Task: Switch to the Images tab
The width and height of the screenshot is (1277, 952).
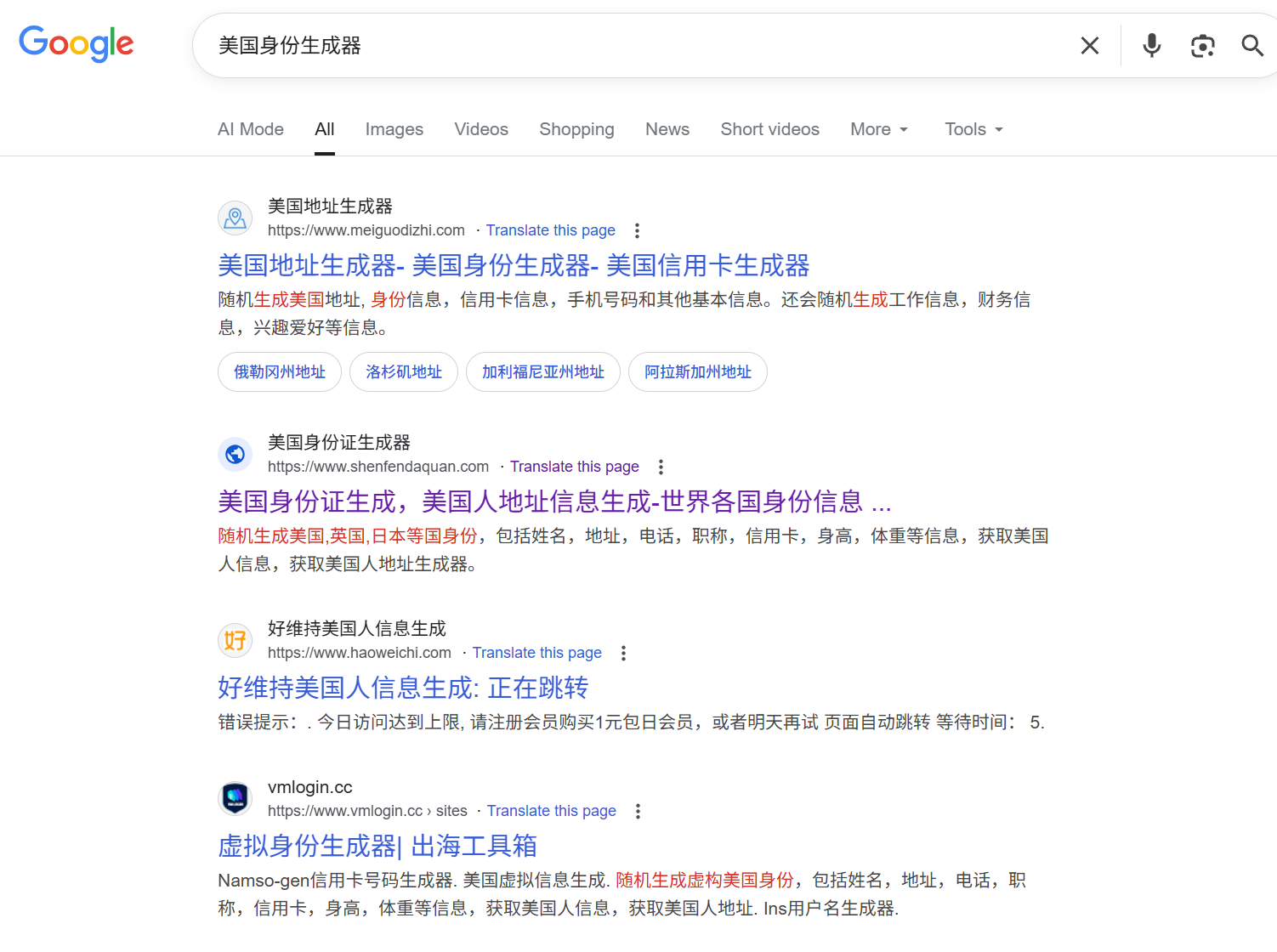Action: pyautogui.click(x=394, y=129)
